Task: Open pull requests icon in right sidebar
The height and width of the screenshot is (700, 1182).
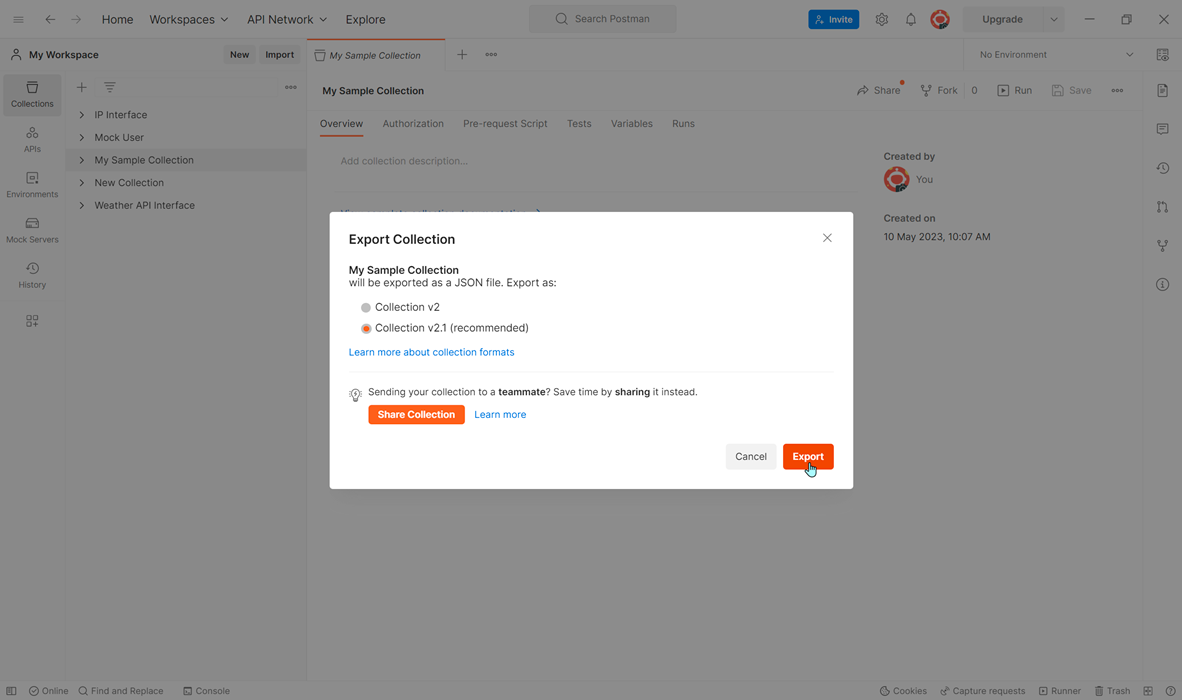Action: tap(1162, 206)
